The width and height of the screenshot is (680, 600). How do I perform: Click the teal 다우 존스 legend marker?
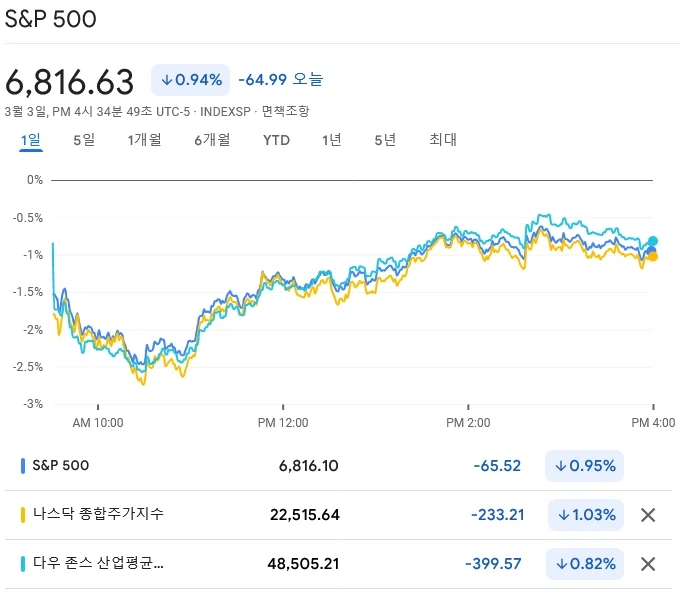click(23, 564)
